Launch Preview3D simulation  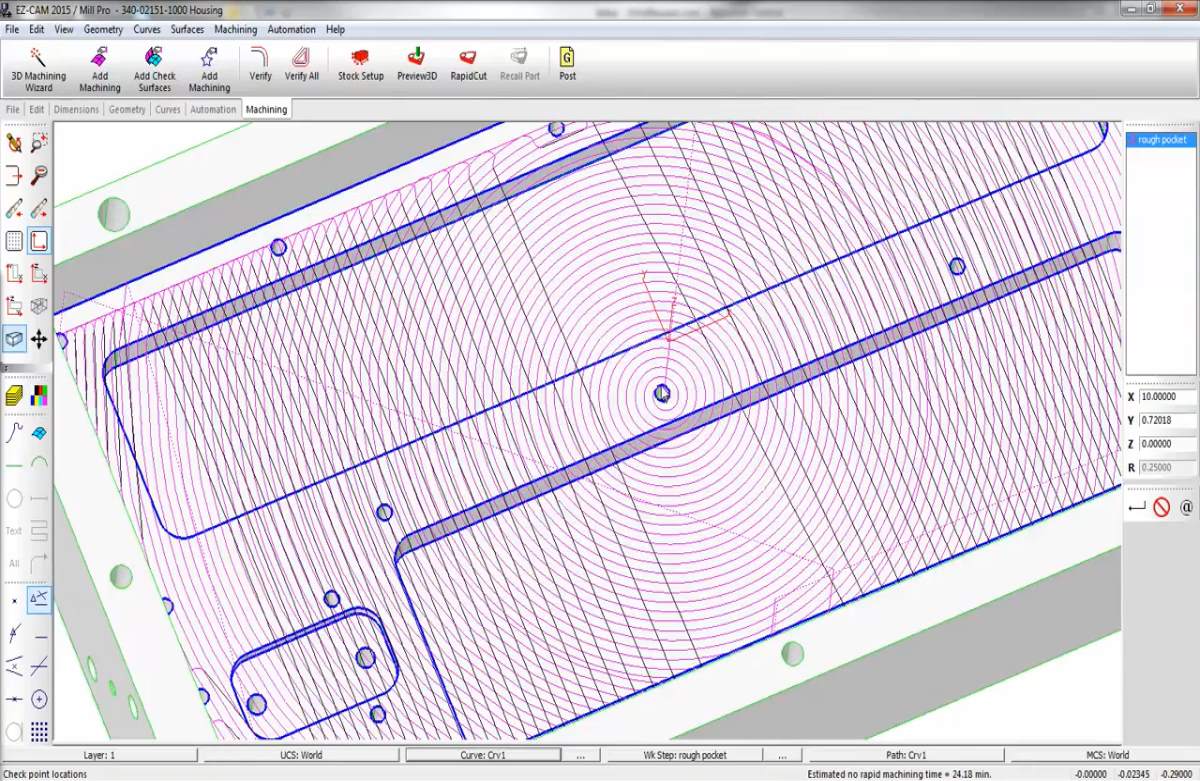coord(417,63)
